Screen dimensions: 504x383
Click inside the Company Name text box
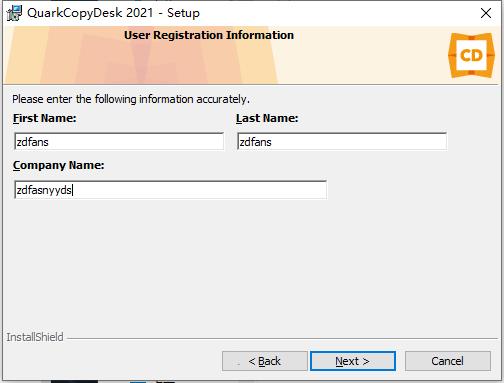point(170,190)
